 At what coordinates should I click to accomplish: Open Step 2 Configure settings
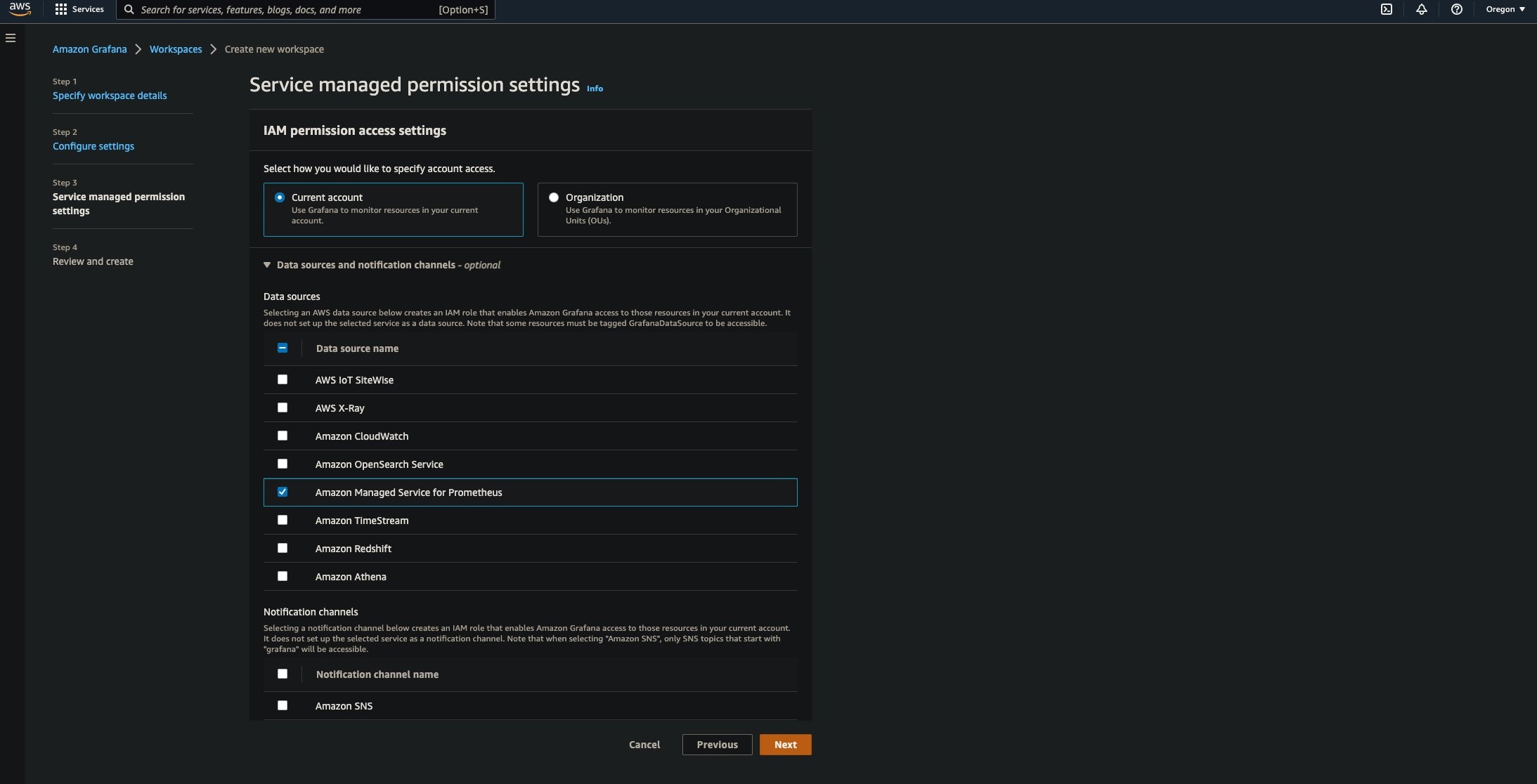(93, 146)
